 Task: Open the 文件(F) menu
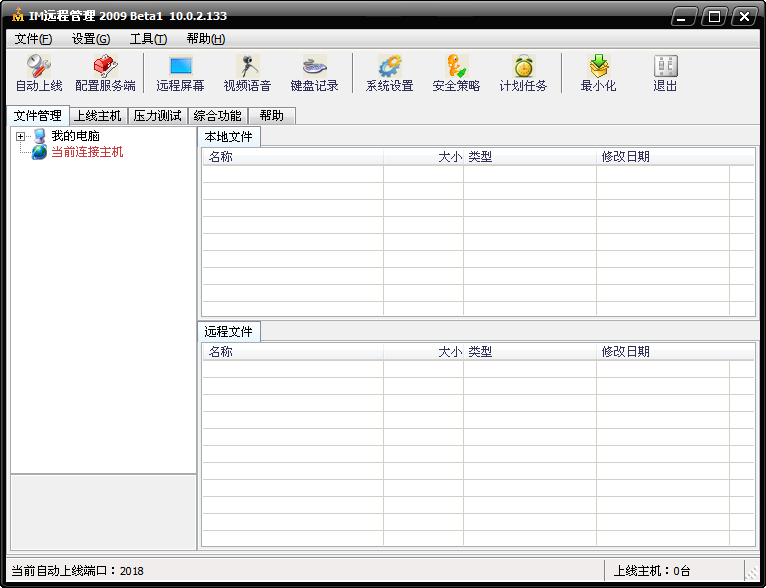click(x=33, y=39)
